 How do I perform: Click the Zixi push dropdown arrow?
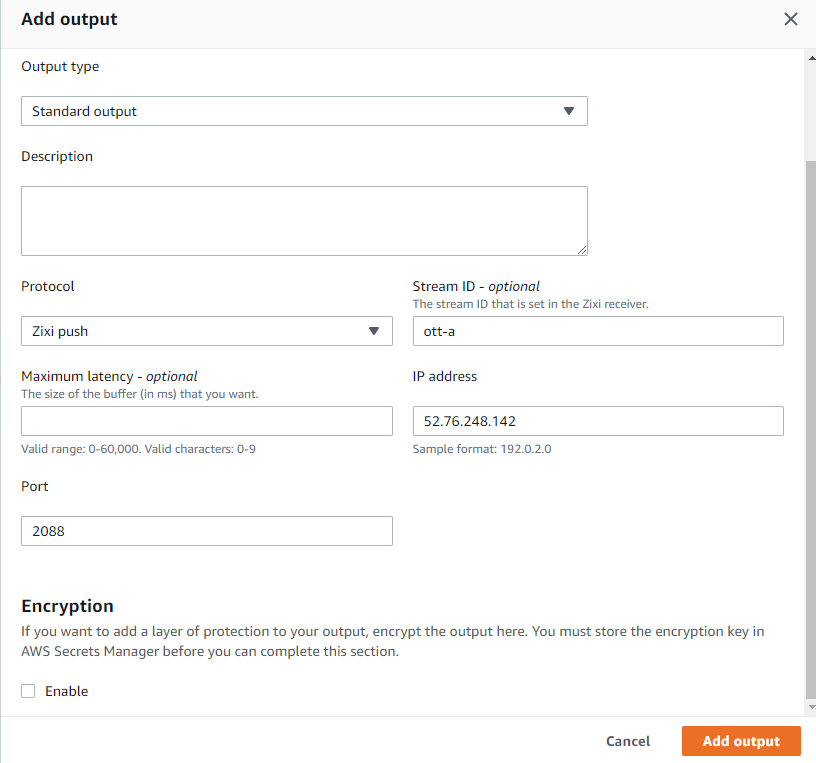(374, 331)
